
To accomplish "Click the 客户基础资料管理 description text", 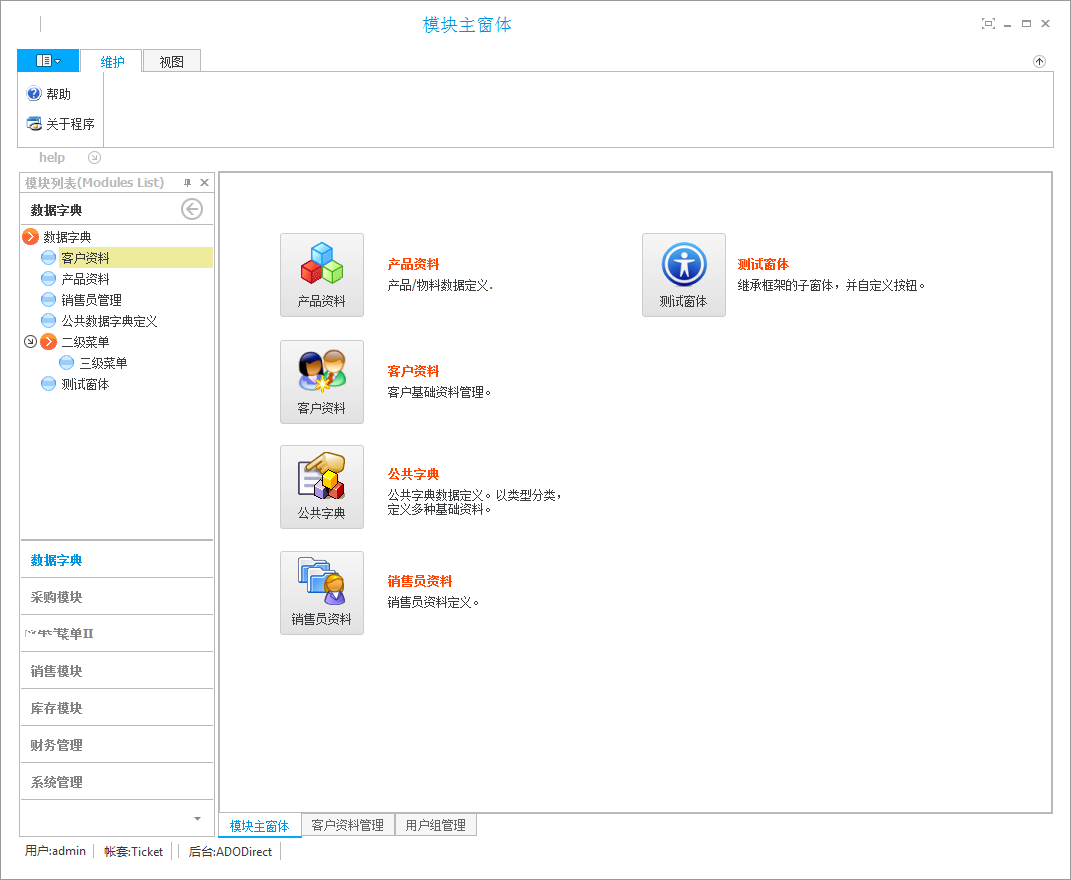I will click(x=439, y=392).
